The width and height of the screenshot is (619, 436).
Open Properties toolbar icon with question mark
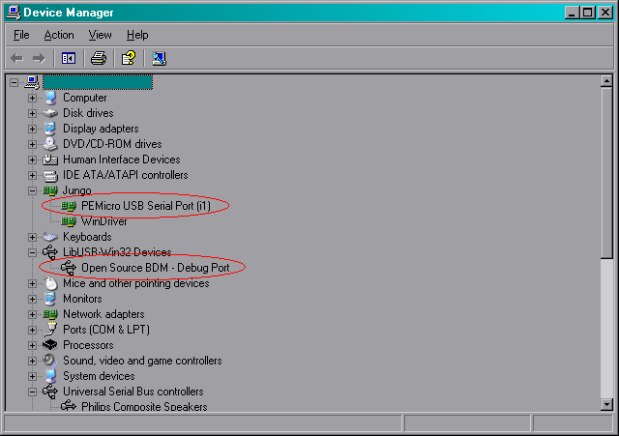[x=128, y=58]
